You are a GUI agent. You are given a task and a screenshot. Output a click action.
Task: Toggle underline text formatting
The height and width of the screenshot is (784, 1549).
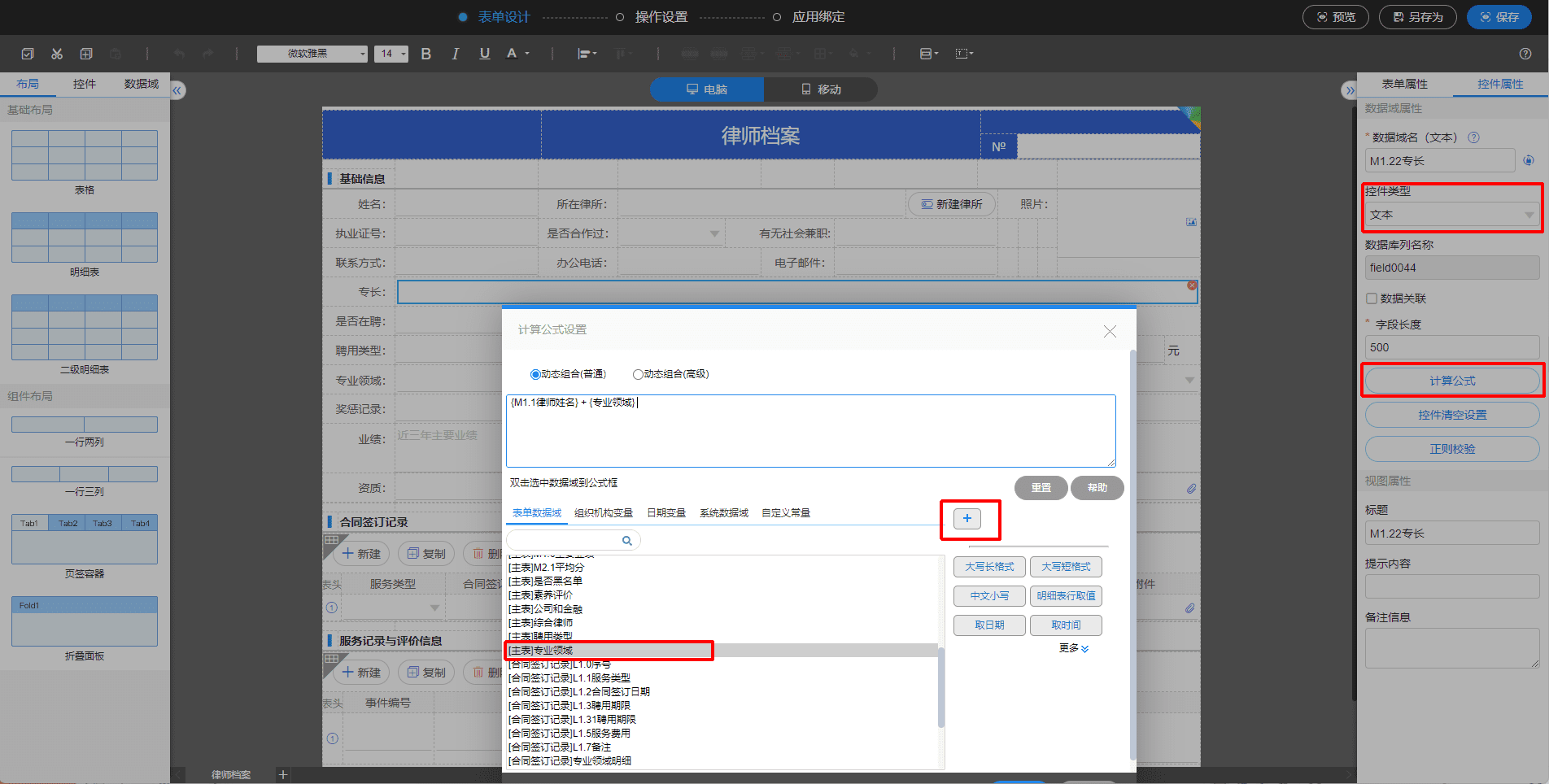coord(485,54)
